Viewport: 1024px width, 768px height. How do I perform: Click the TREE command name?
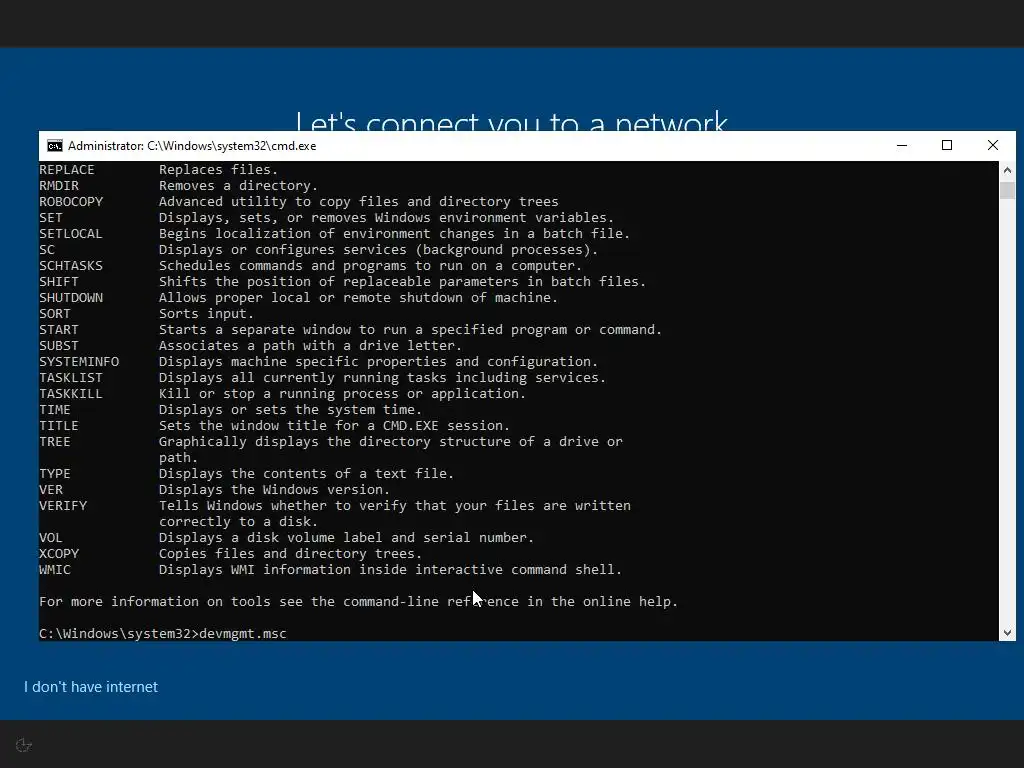55,441
